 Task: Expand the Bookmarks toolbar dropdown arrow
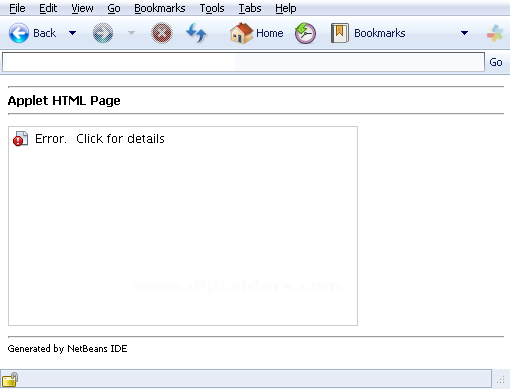pos(464,33)
